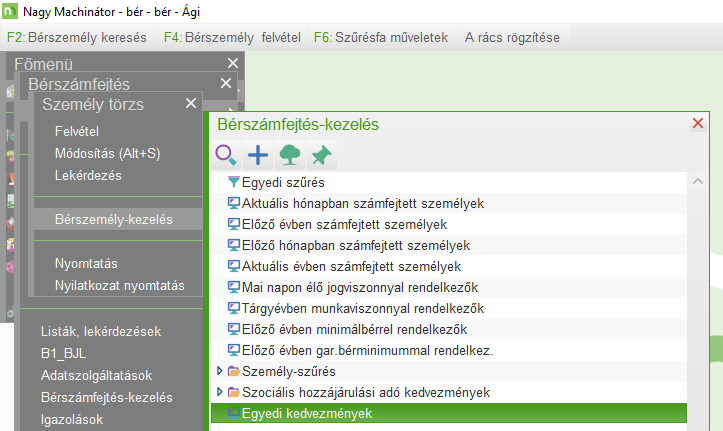
Task: Select Módosítás (Alt+S) in Személy törzs
Action: 107,153
